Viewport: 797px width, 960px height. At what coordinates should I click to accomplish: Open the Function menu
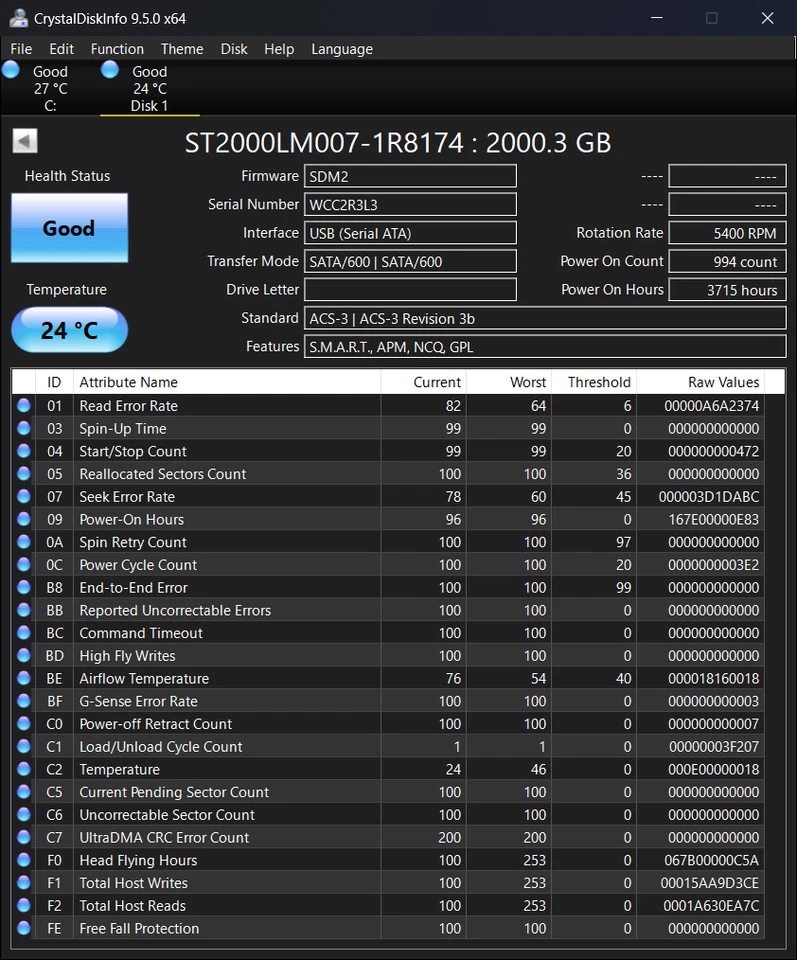pyautogui.click(x=117, y=49)
